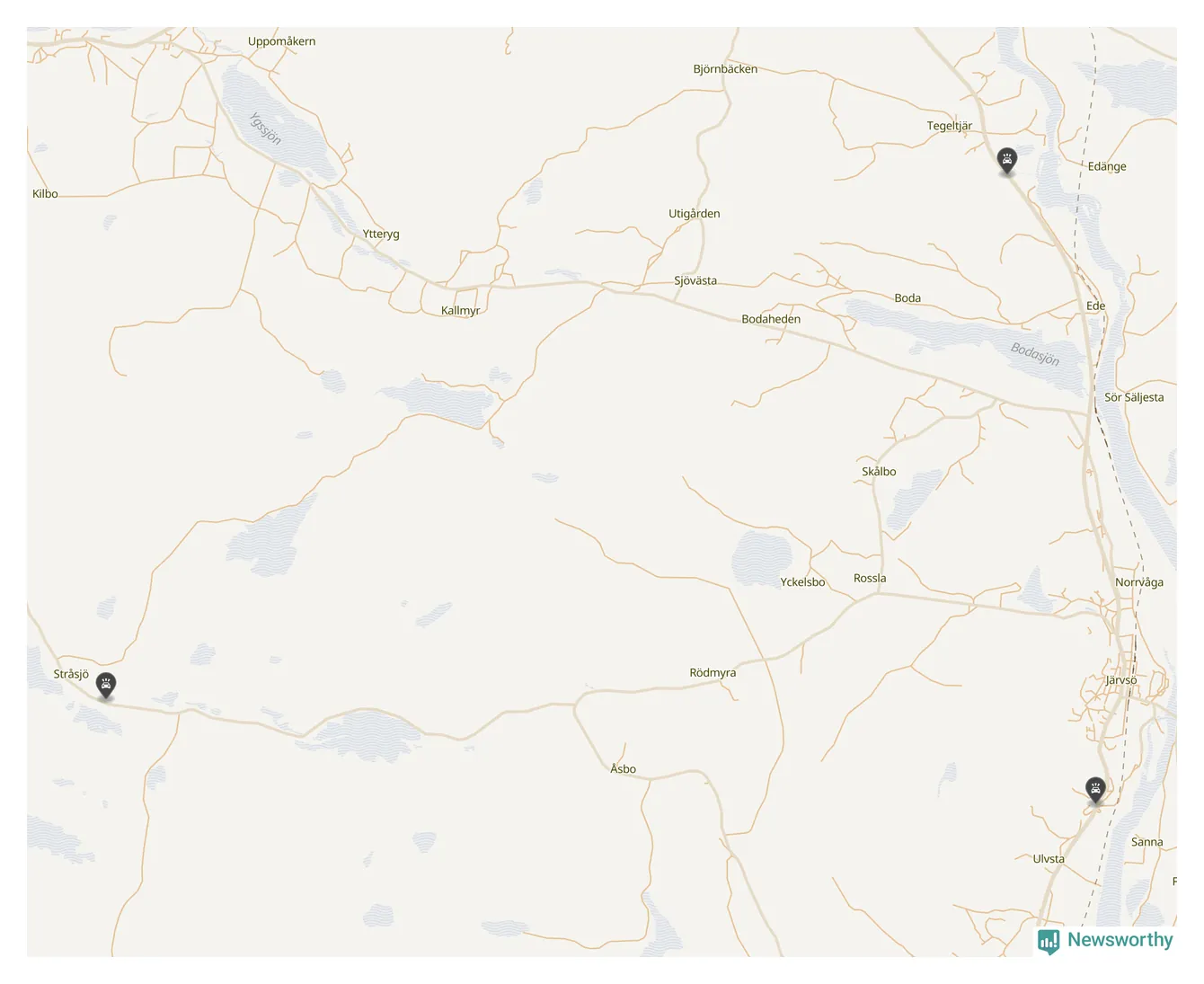Click the Sör Säljesta label
The width and height of the screenshot is (1204, 984).
(x=1134, y=397)
